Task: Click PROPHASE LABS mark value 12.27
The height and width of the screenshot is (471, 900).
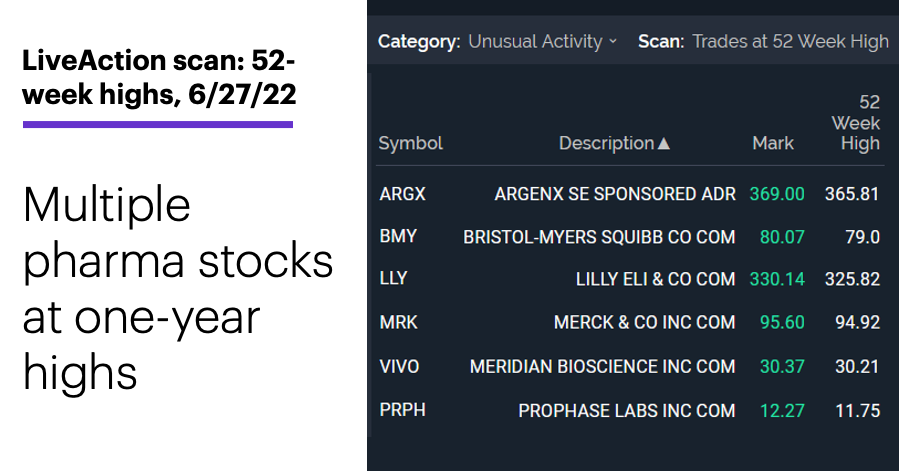Action: point(782,410)
